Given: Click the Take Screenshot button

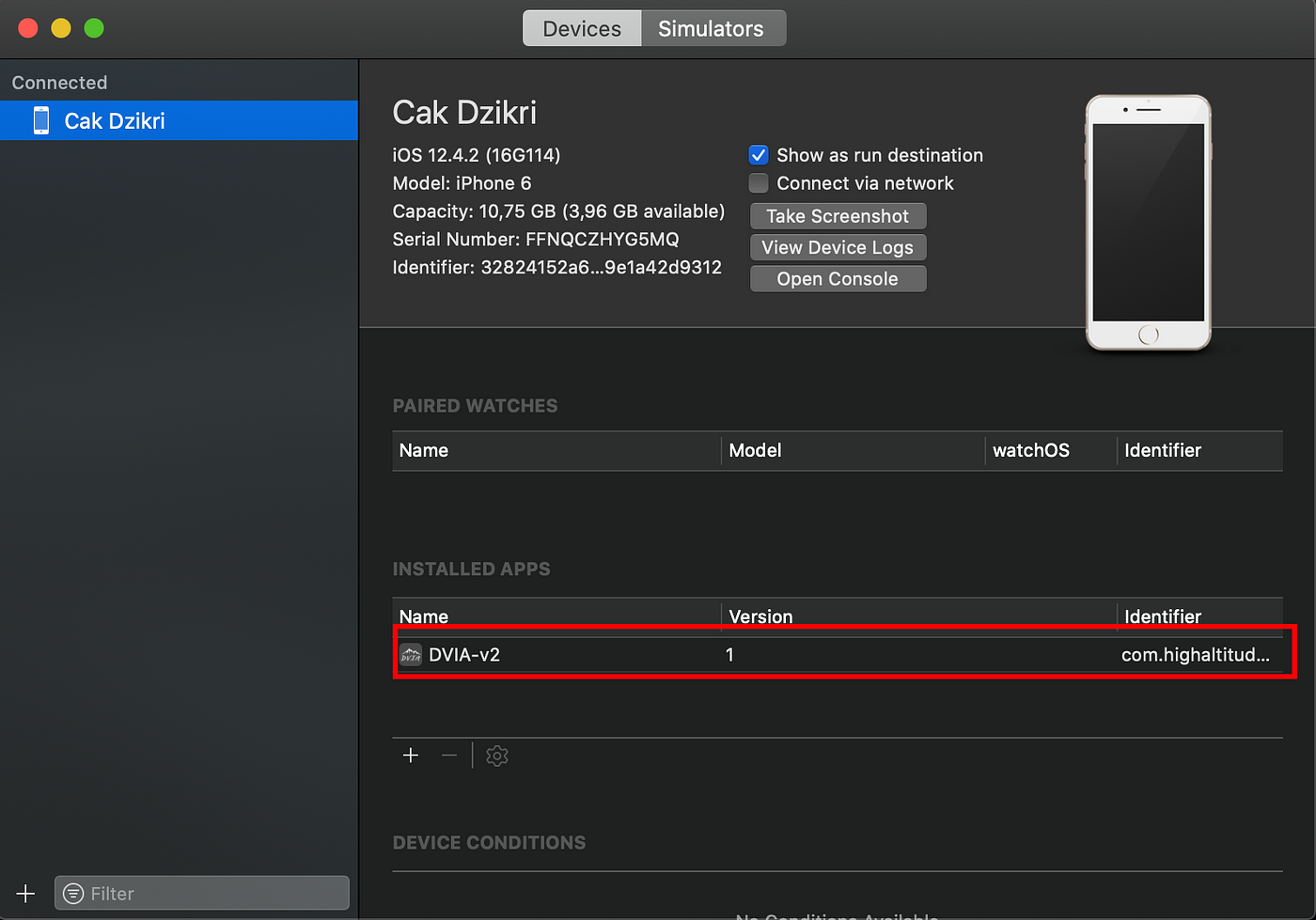Looking at the screenshot, I should tap(838, 216).
